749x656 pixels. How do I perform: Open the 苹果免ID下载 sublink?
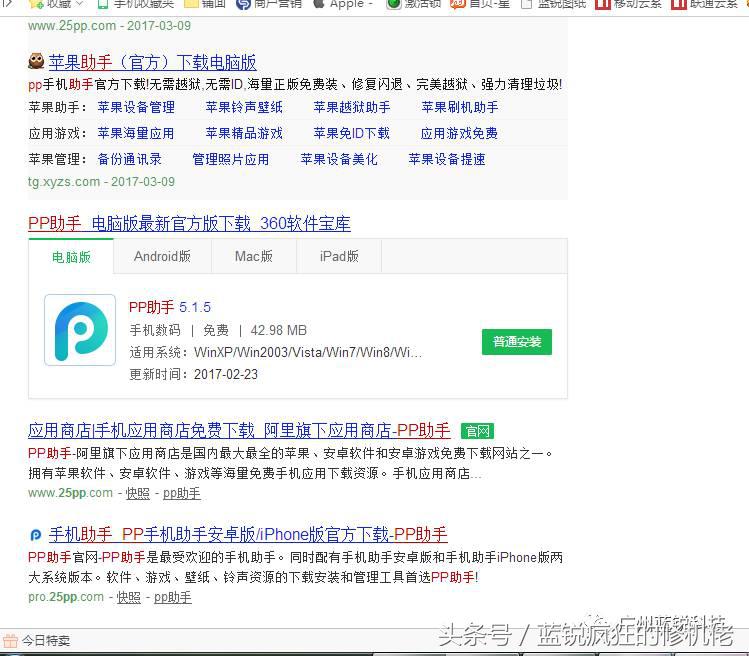[x=352, y=133]
